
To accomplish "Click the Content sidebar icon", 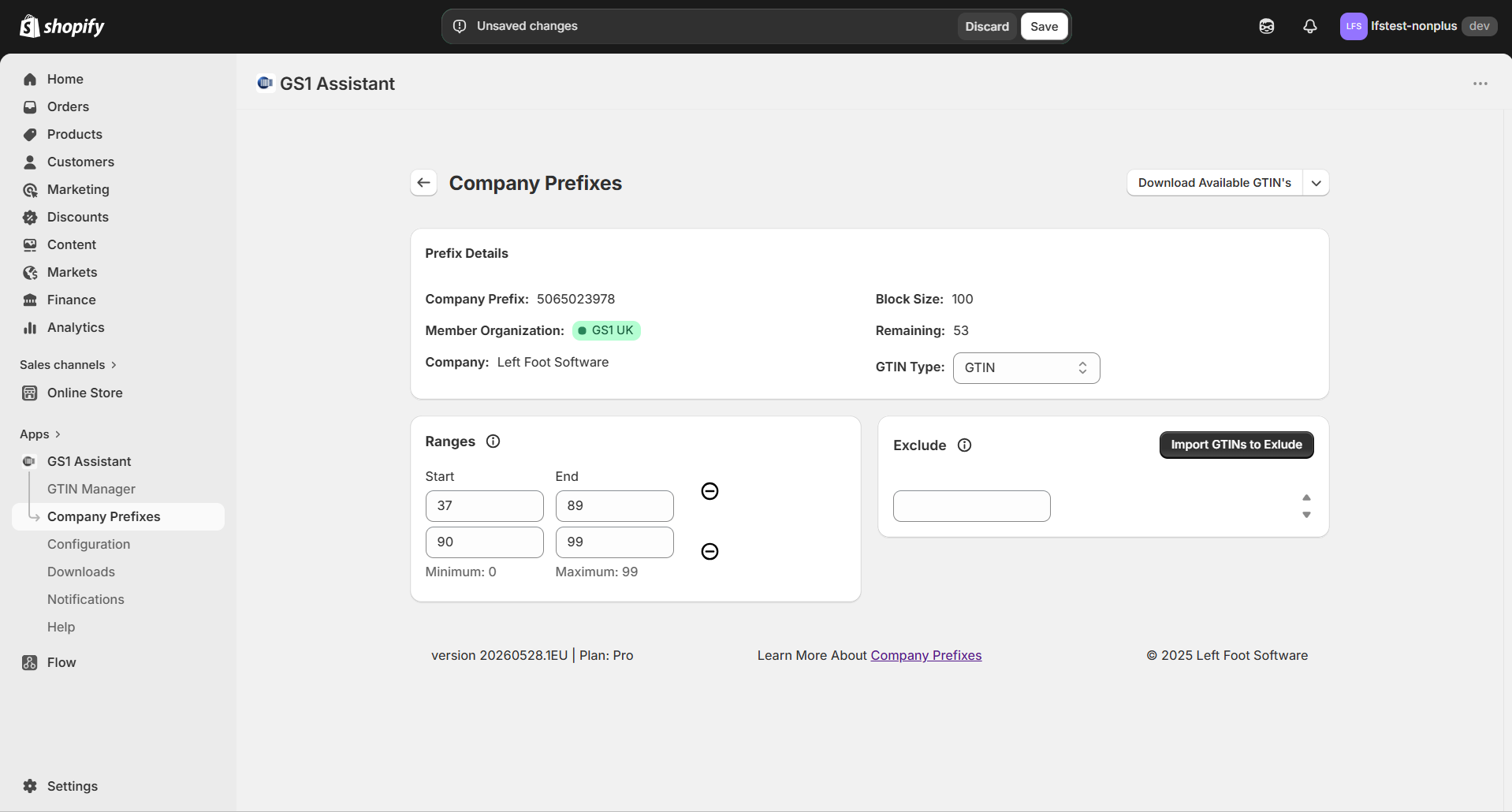I will (30, 244).
